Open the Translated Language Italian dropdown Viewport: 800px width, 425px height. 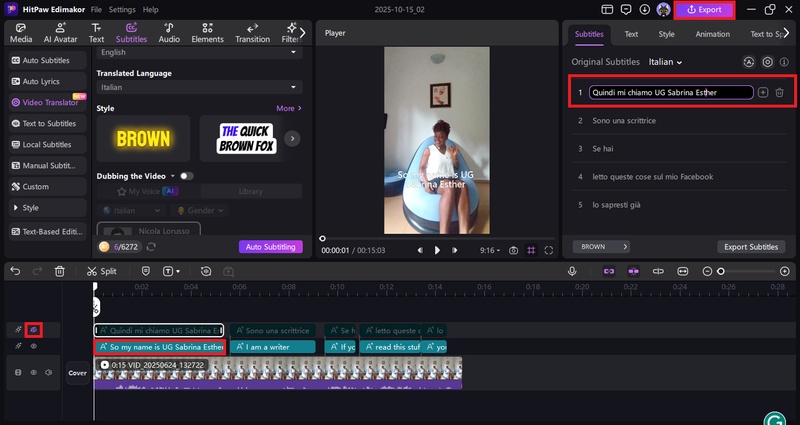click(199, 87)
